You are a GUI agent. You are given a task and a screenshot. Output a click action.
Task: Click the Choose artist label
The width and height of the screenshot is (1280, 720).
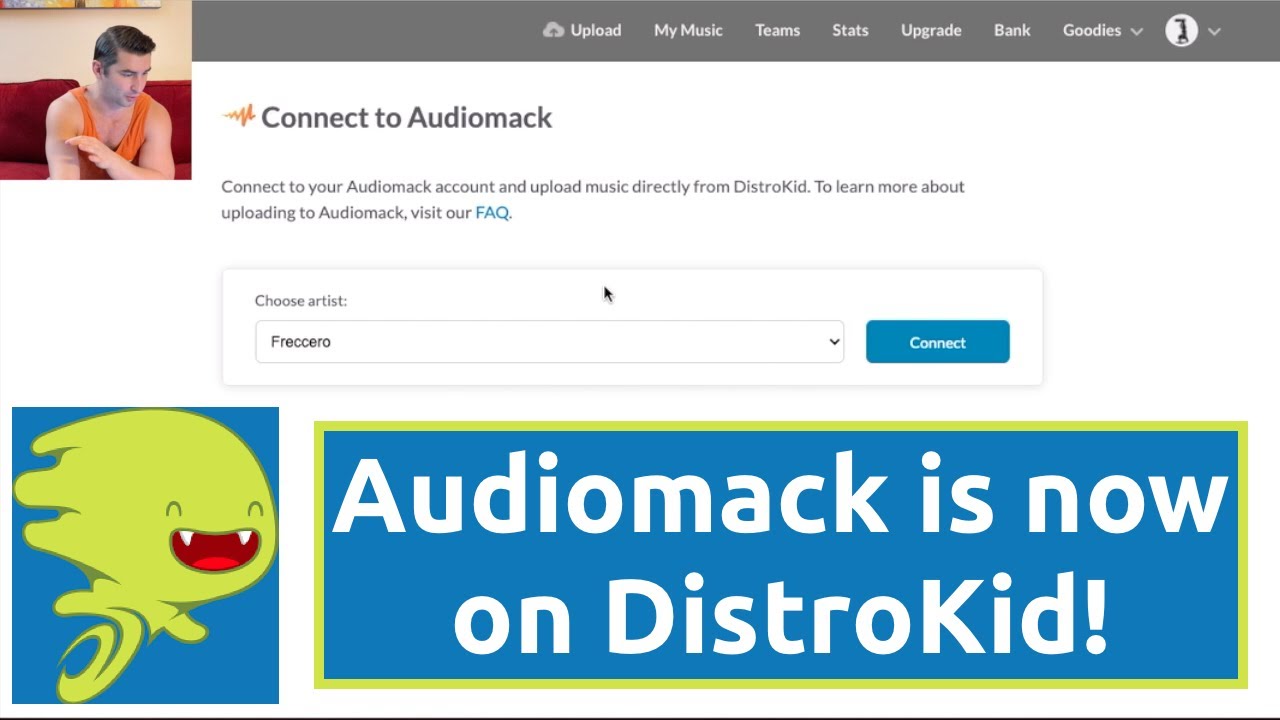click(x=301, y=300)
